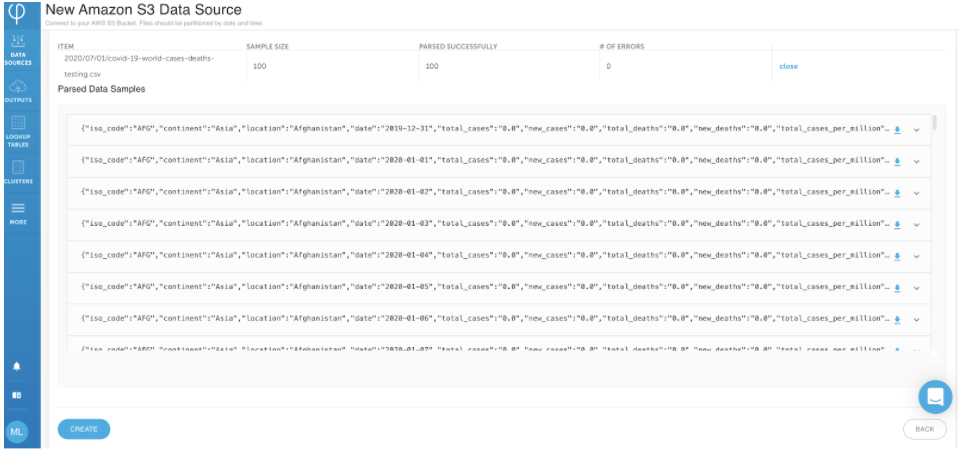
Task: Download sample dated 2020-01-06
Action: click(x=897, y=320)
